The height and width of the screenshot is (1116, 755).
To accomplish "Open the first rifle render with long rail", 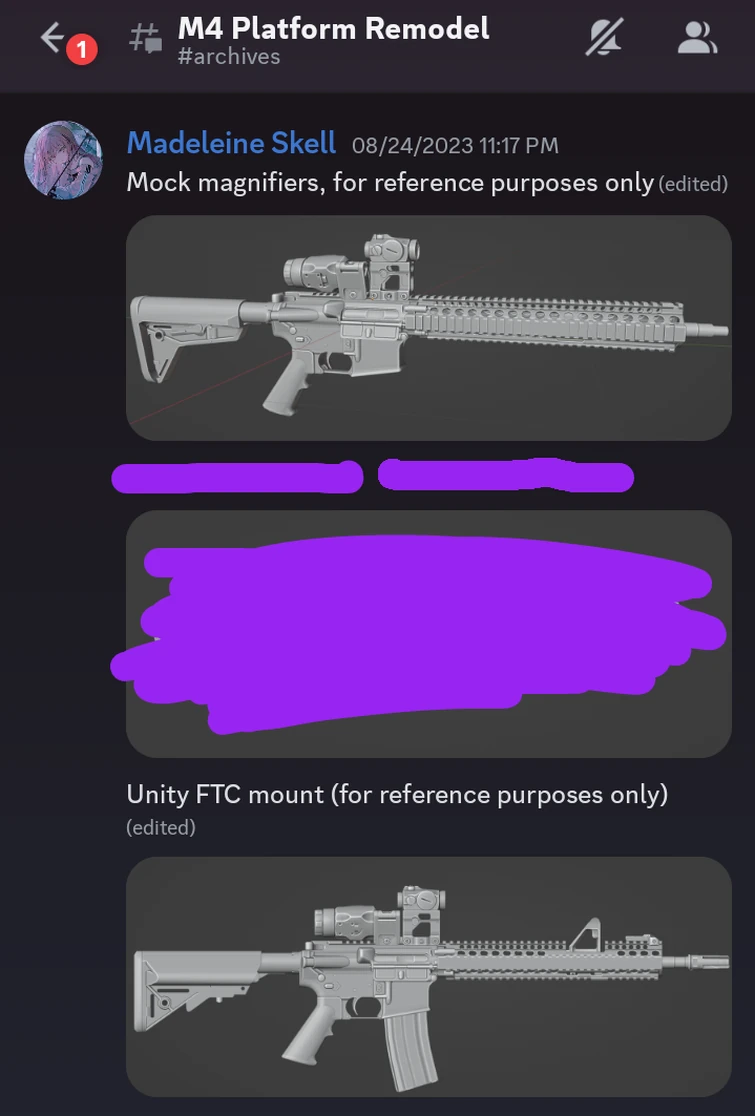I will tap(428, 328).
